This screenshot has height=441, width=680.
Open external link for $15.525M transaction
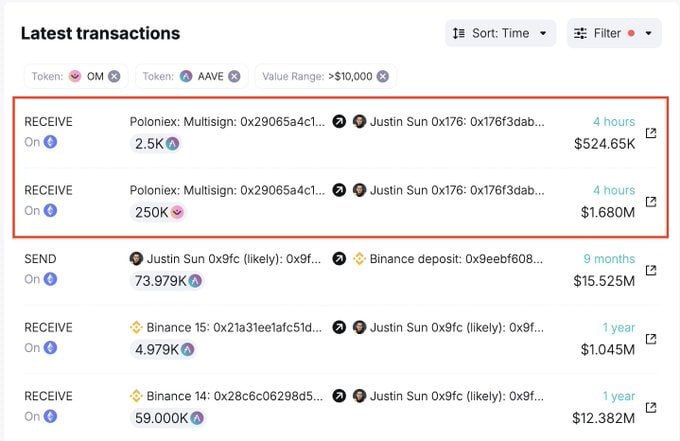click(651, 270)
